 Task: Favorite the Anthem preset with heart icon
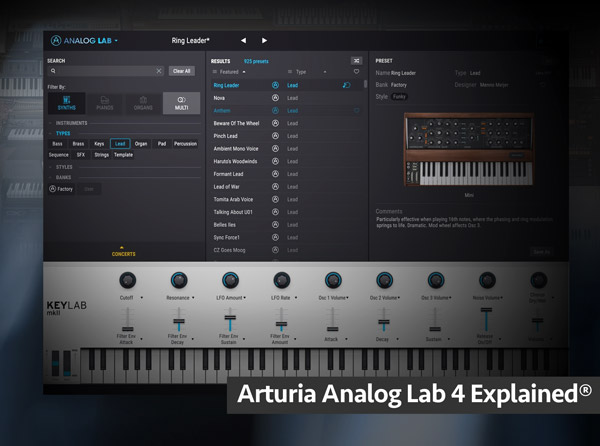pyautogui.click(x=356, y=111)
